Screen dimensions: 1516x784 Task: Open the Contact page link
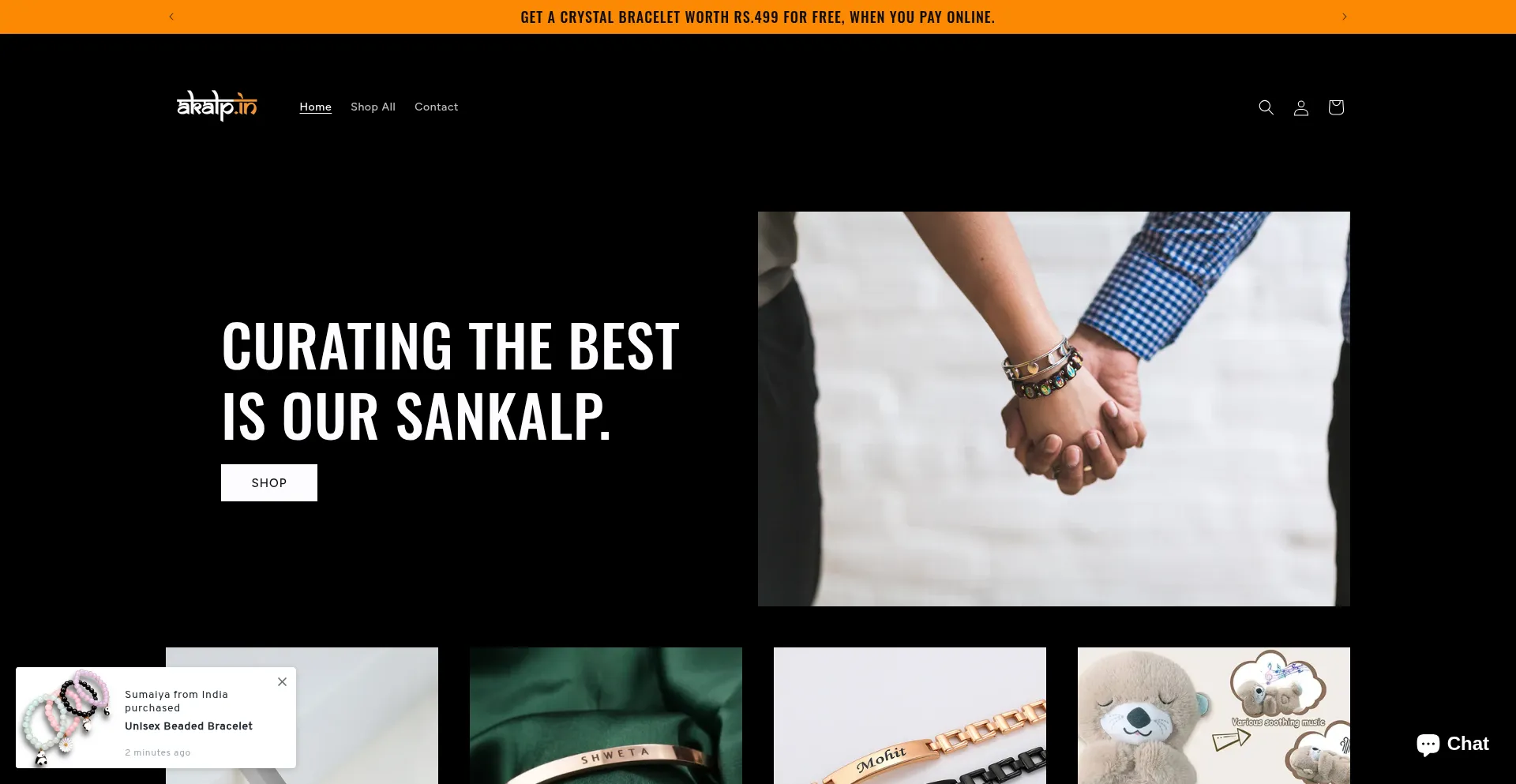click(436, 107)
